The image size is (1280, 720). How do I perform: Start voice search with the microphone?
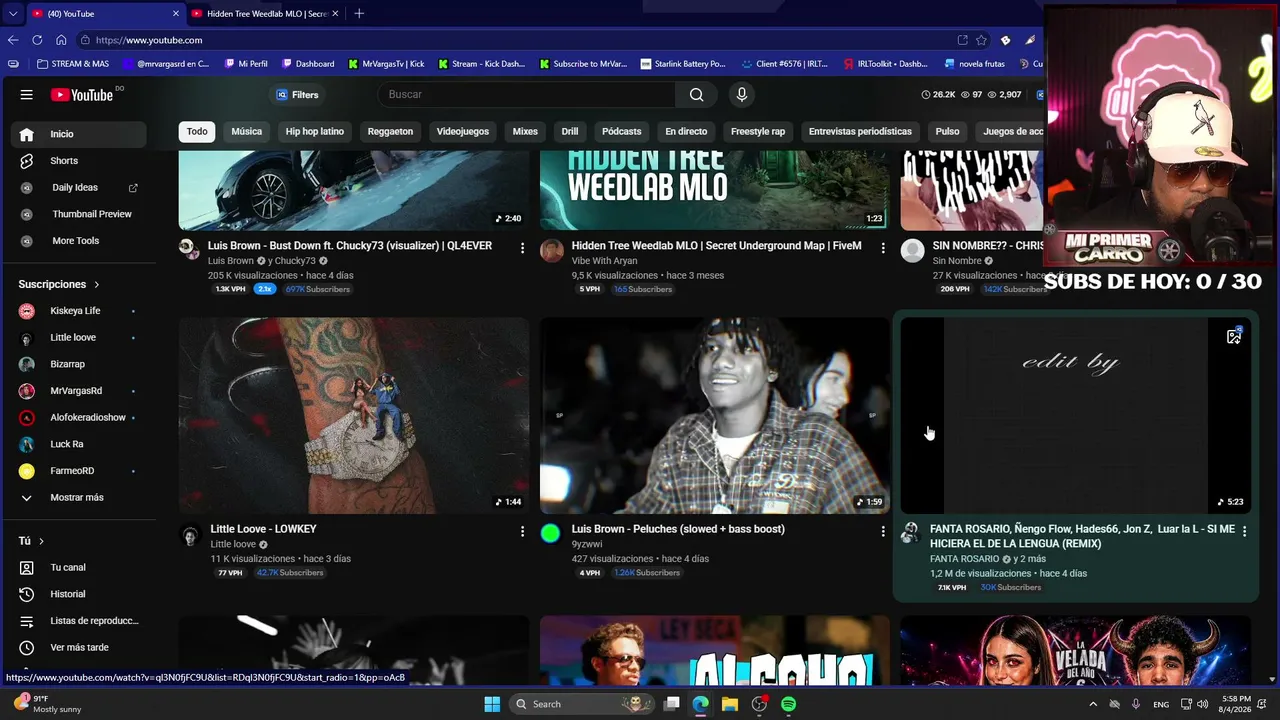(x=741, y=95)
